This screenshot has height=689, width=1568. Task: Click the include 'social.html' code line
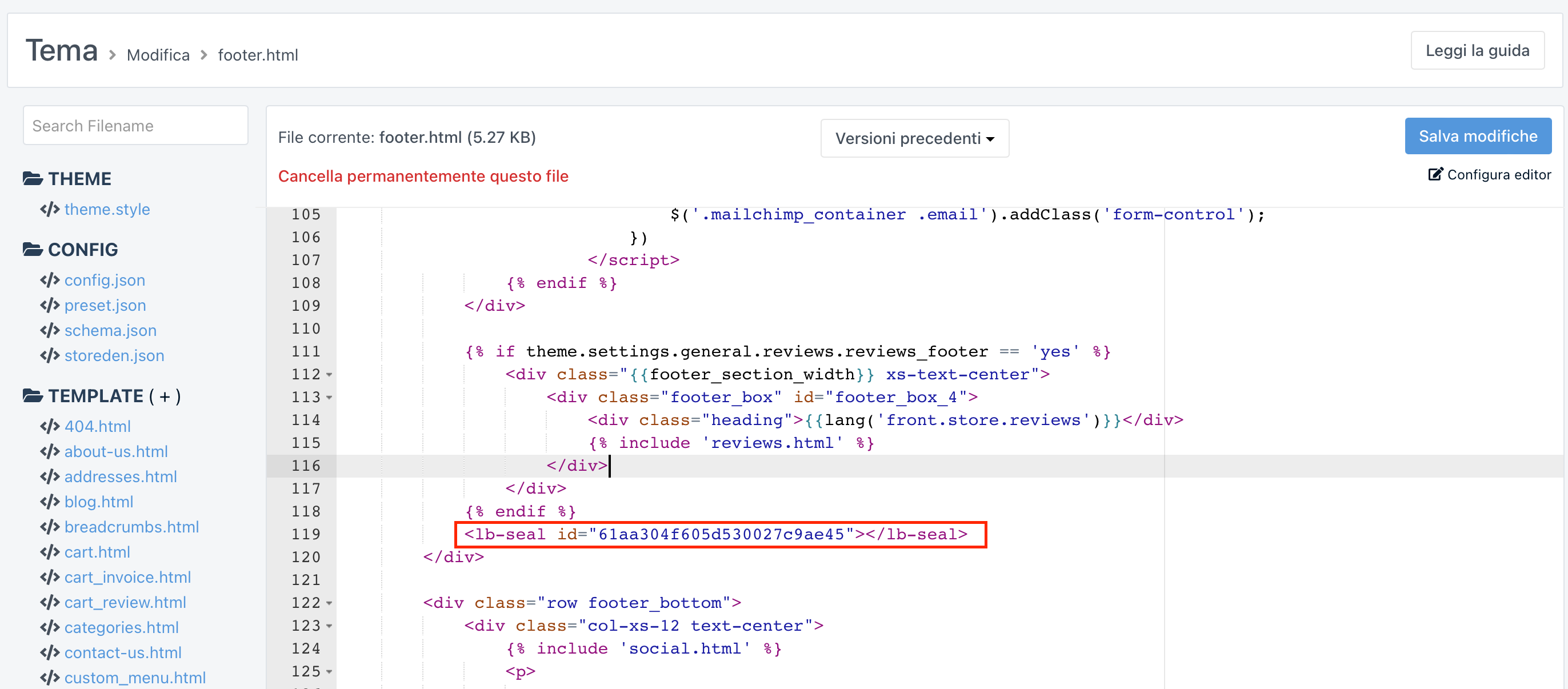(x=644, y=649)
